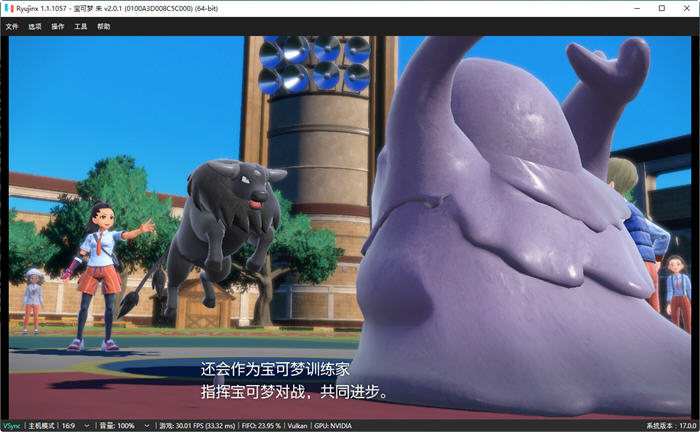700x432 pixels.
Task: Click the FIFO percentage indicator
Action: [x=261, y=426]
